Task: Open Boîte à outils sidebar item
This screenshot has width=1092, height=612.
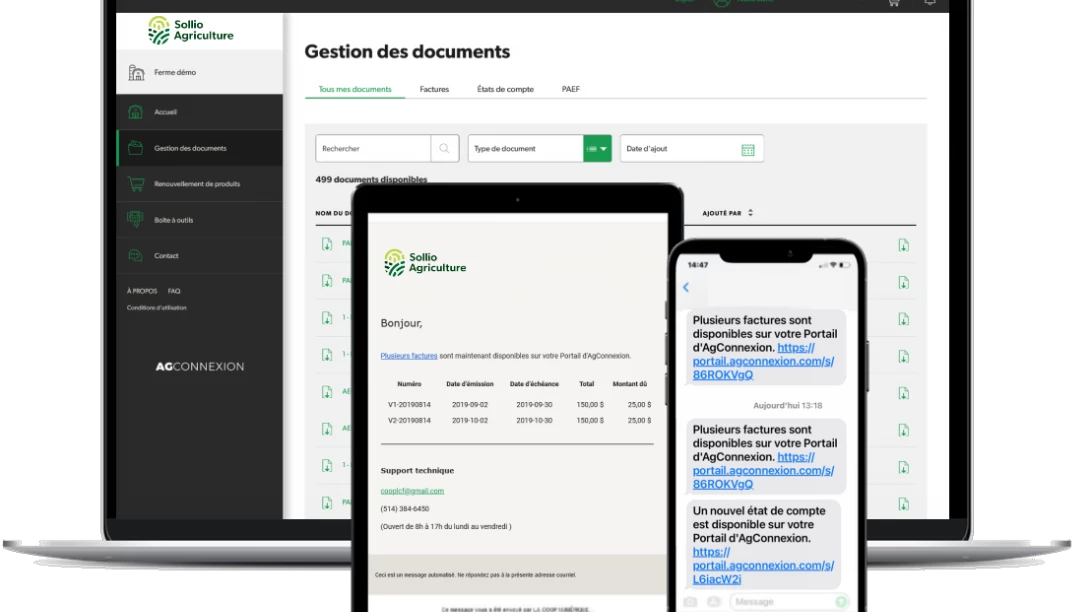Action: pyautogui.click(x=200, y=220)
